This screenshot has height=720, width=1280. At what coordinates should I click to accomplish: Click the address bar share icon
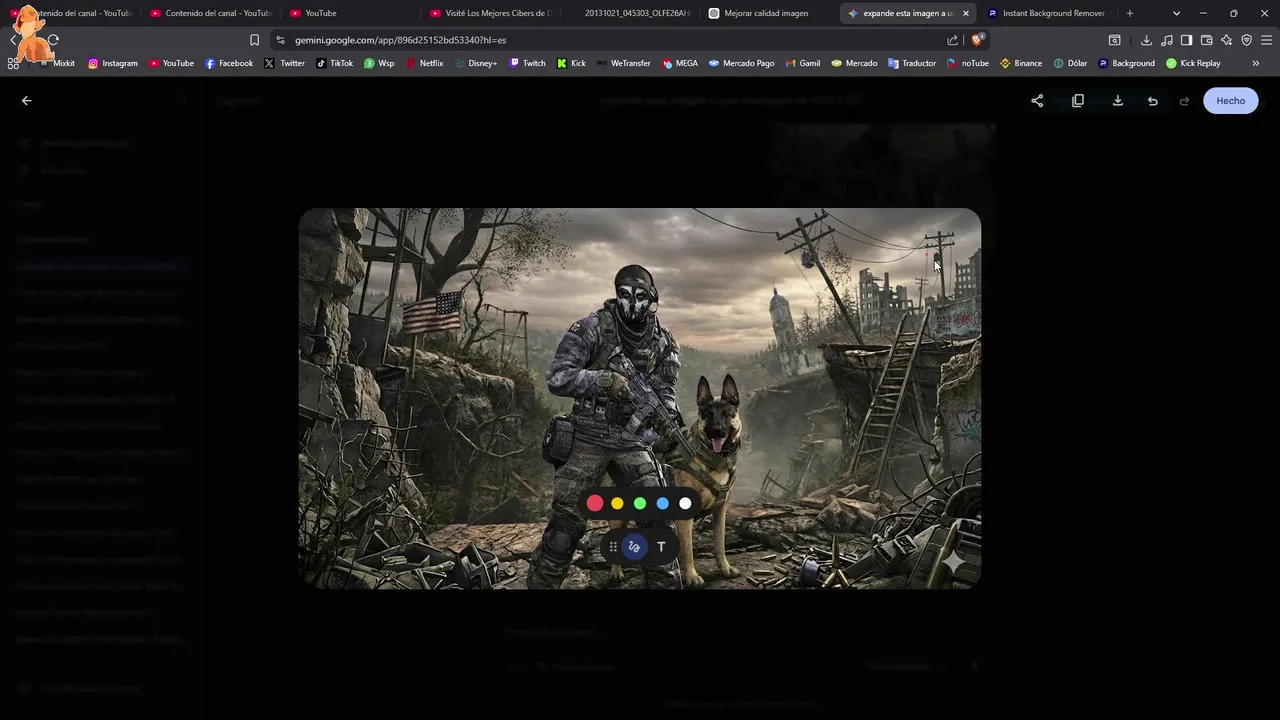coord(952,40)
